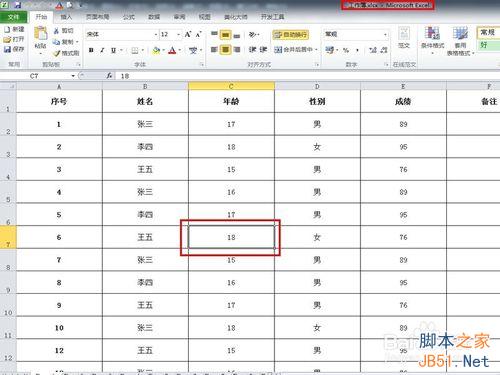Click the Top Align icon

(x=214, y=34)
